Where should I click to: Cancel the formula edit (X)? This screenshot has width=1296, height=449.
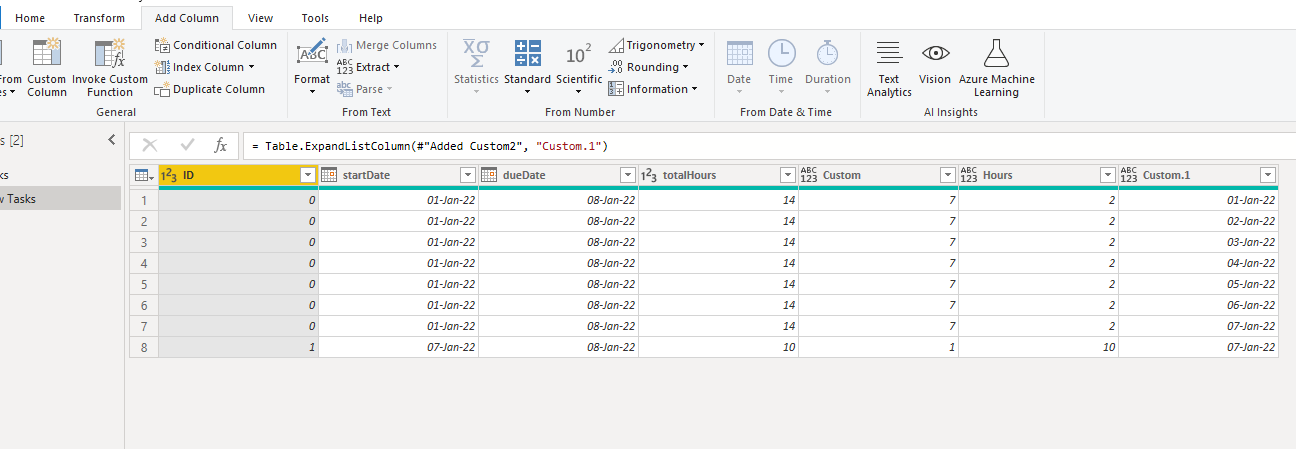pyautogui.click(x=150, y=146)
